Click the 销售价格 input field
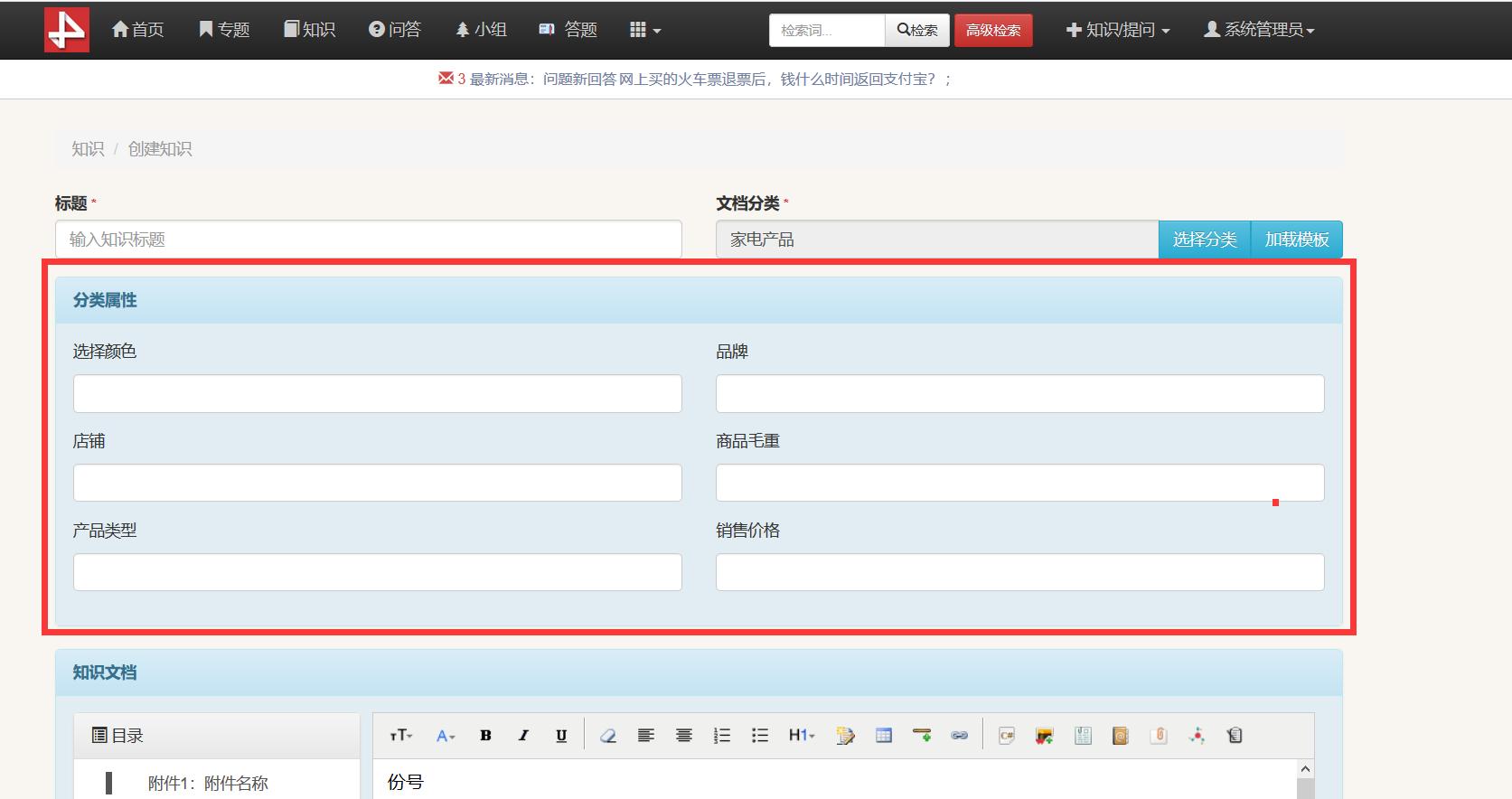This screenshot has height=799, width=1512. (1020, 572)
